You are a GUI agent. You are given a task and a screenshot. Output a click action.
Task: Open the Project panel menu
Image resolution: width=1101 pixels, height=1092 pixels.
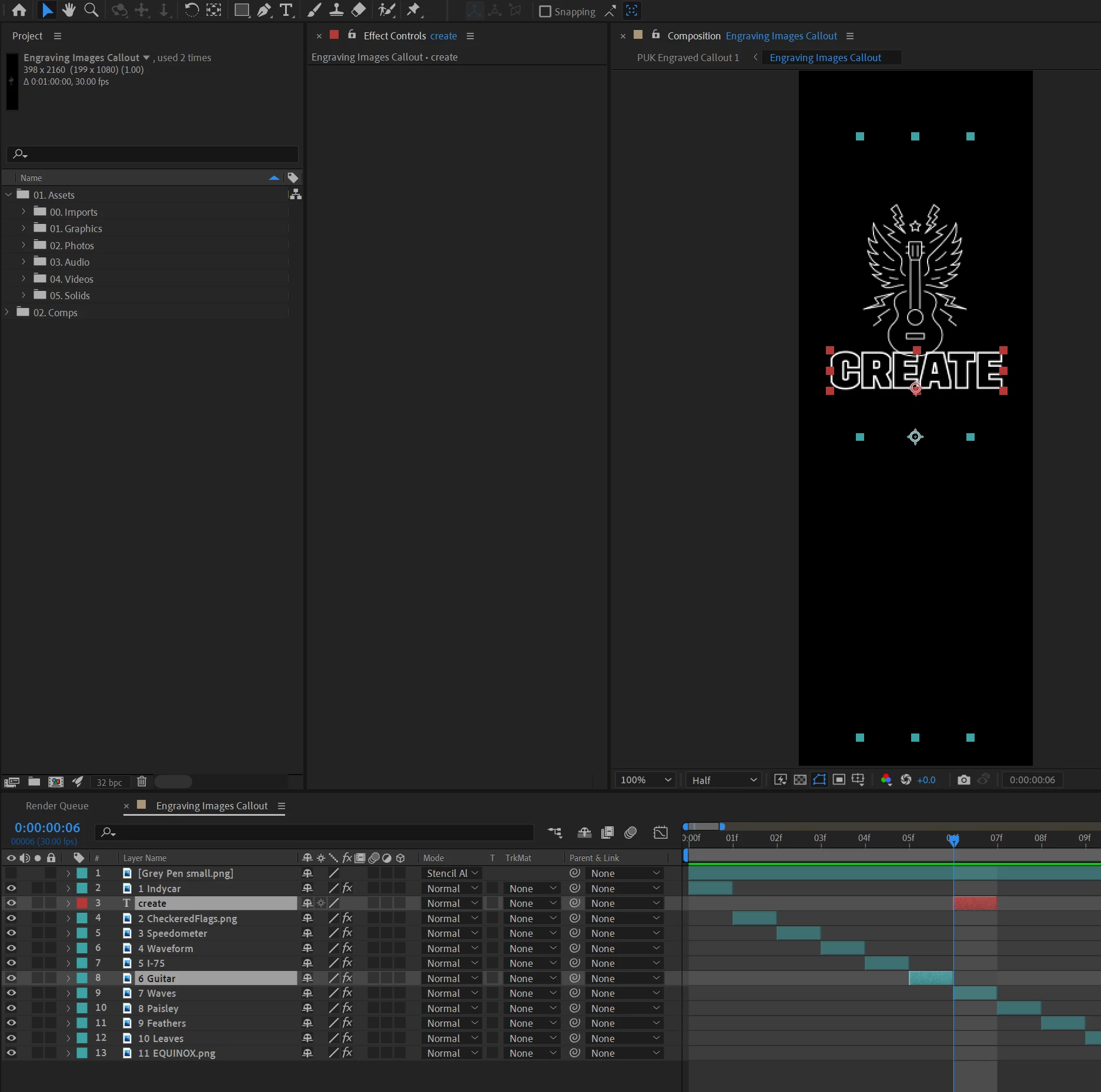[58, 36]
